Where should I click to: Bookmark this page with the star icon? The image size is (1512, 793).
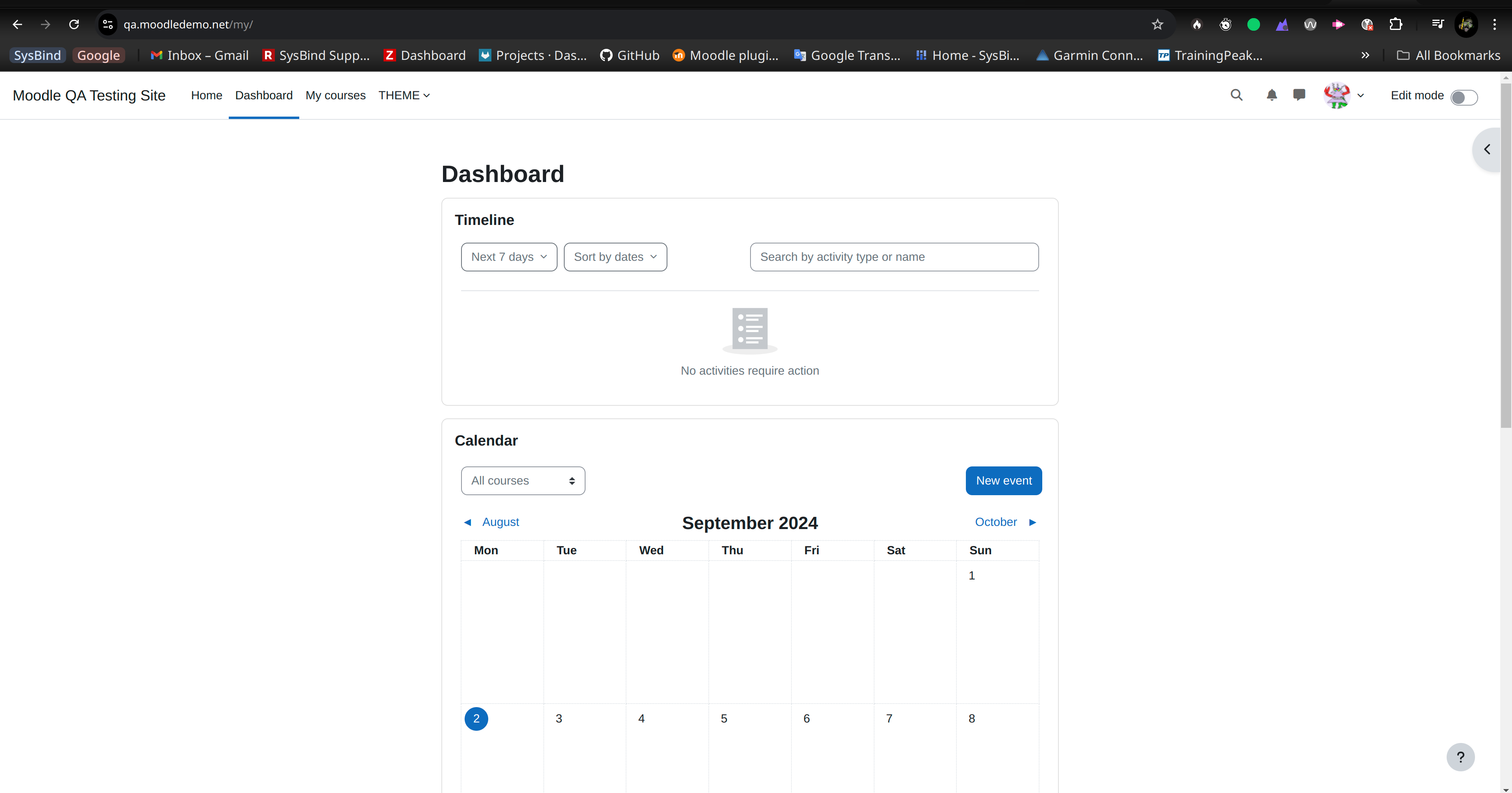point(1157,24)
